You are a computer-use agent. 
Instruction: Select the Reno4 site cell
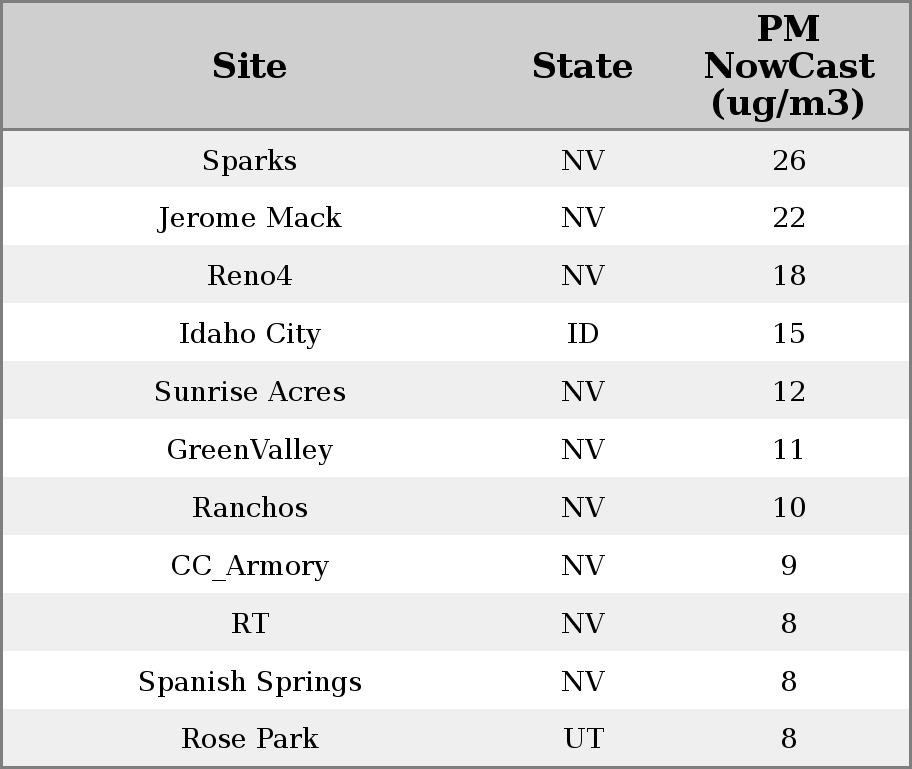(250, 276)
